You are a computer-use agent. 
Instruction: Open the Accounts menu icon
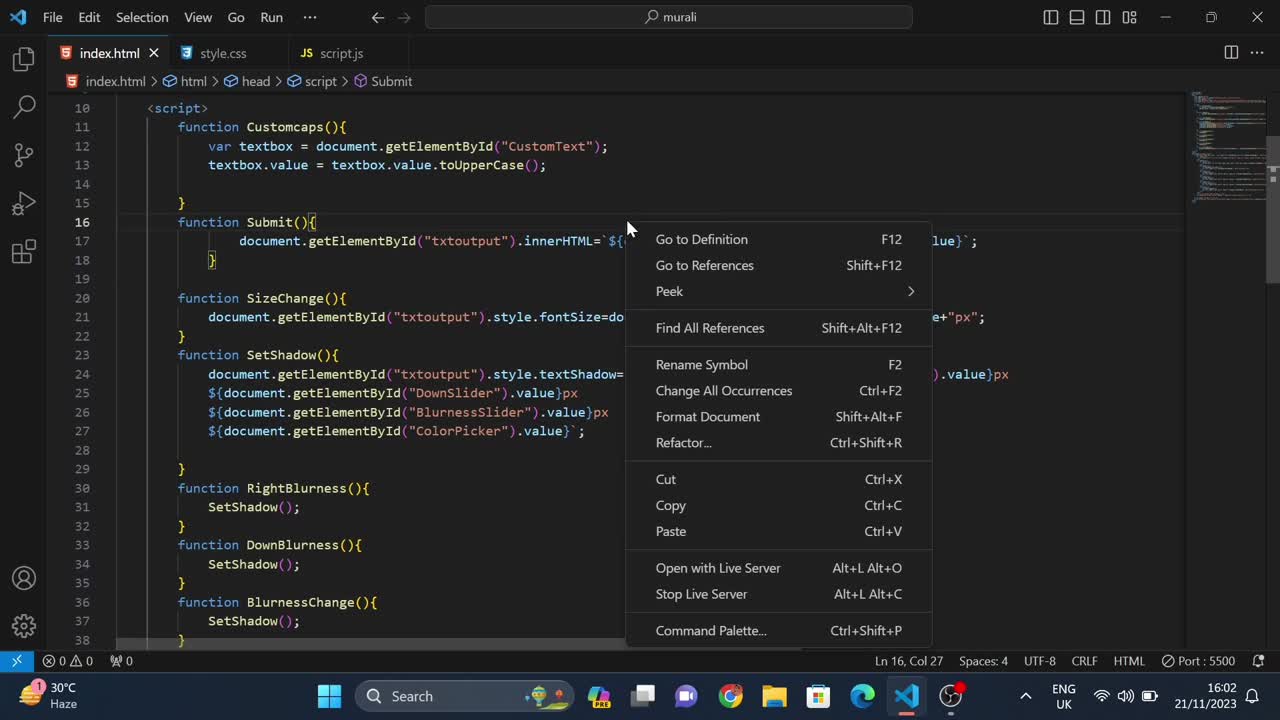(x=24, y=578)
